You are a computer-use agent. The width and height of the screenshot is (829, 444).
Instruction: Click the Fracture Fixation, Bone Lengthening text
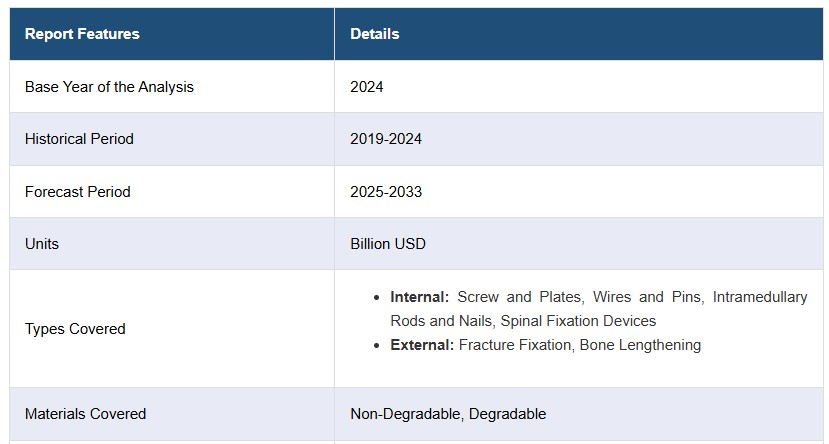point(580,345)
